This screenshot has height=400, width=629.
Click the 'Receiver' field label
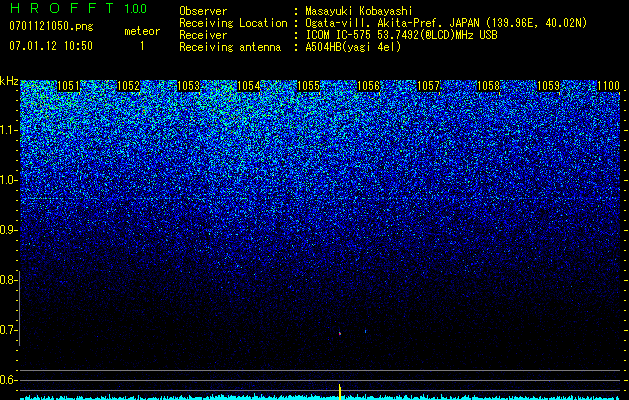203,35
